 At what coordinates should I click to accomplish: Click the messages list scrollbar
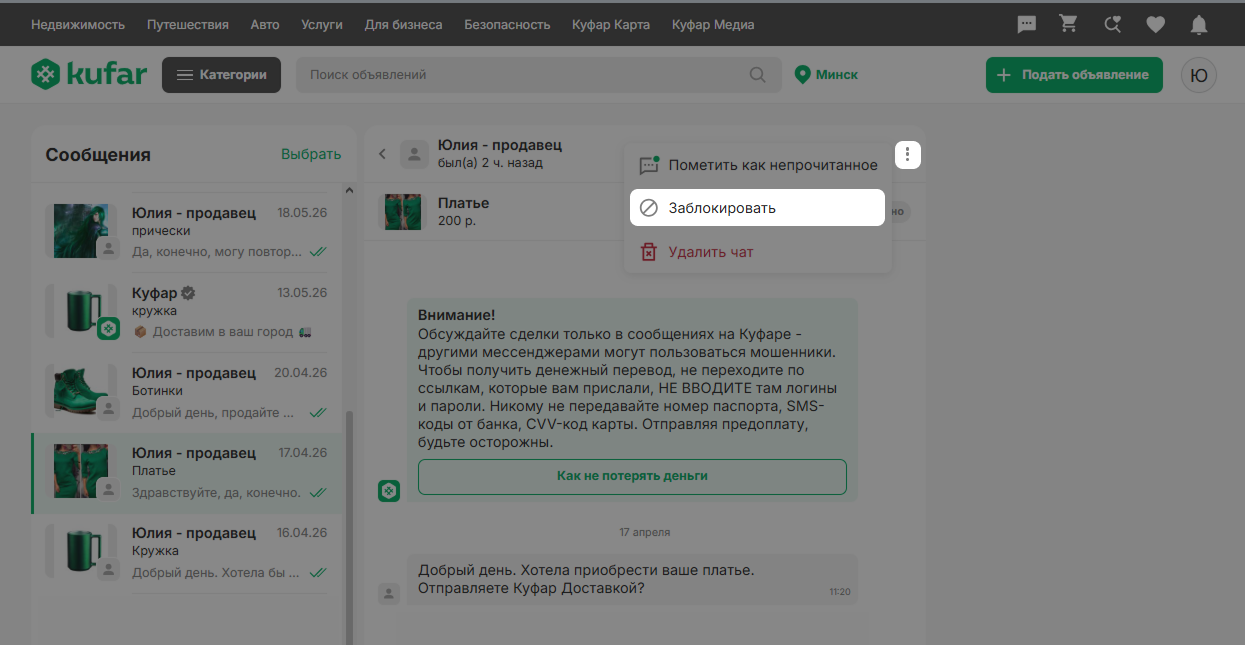pyautogui.click(x=349, y=528)
